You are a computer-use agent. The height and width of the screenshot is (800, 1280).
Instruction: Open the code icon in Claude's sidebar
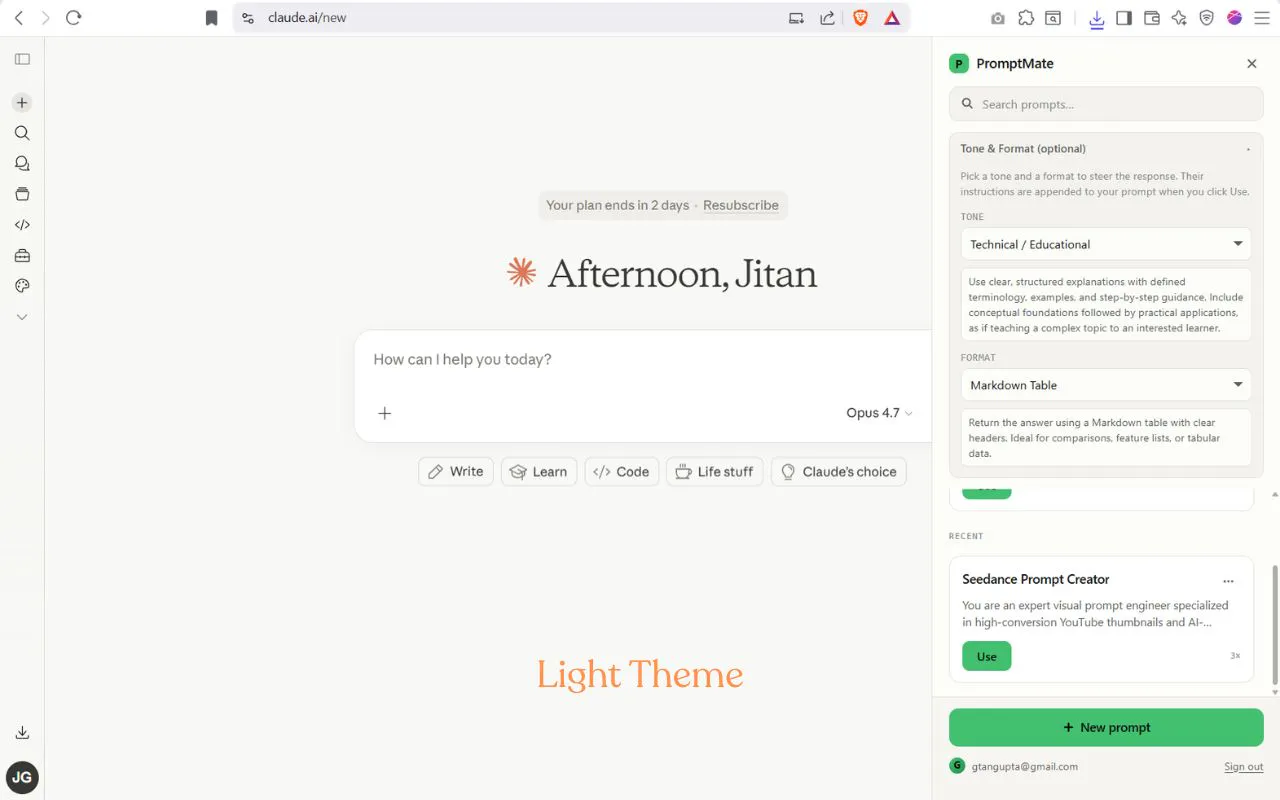click(22, 225)
